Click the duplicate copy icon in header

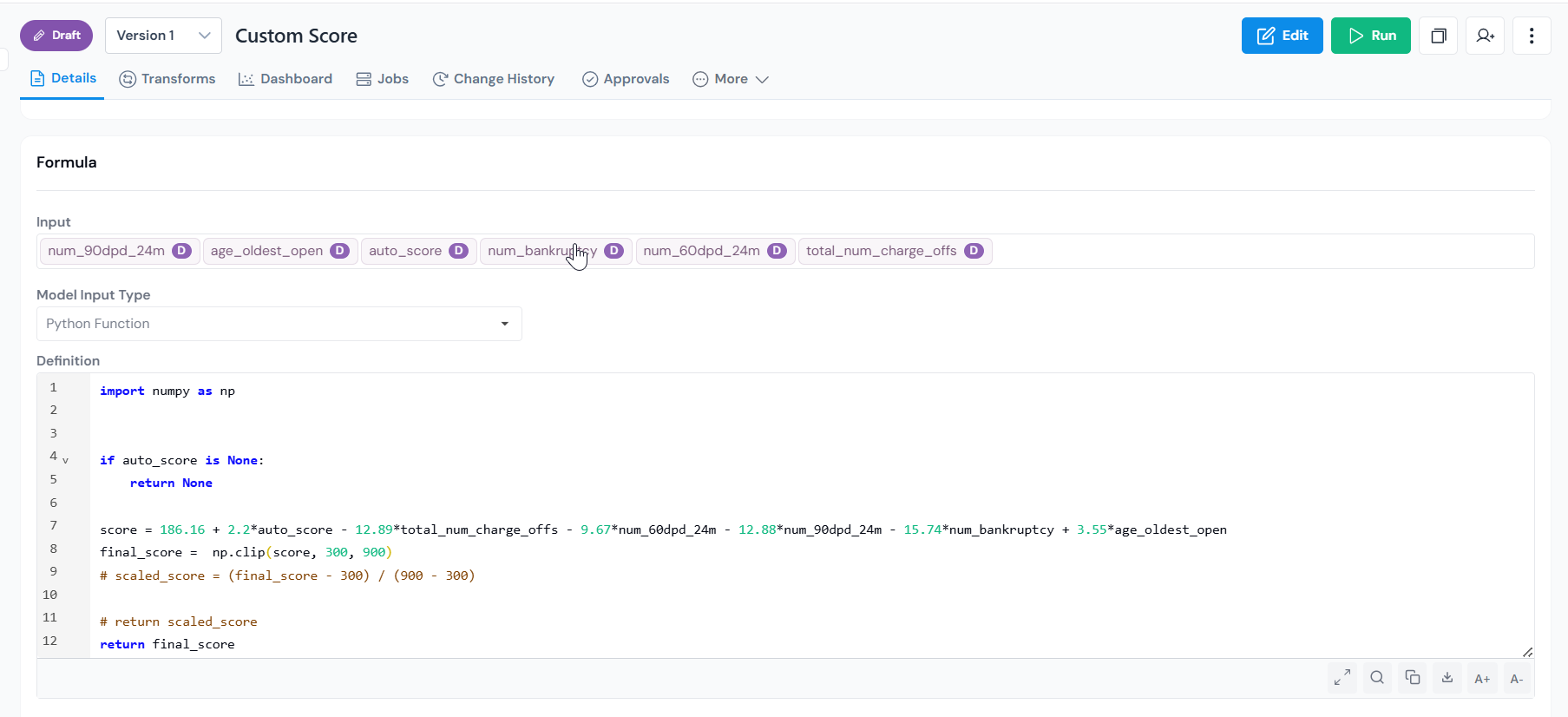pyautogui.click(x=1438, y=36)
